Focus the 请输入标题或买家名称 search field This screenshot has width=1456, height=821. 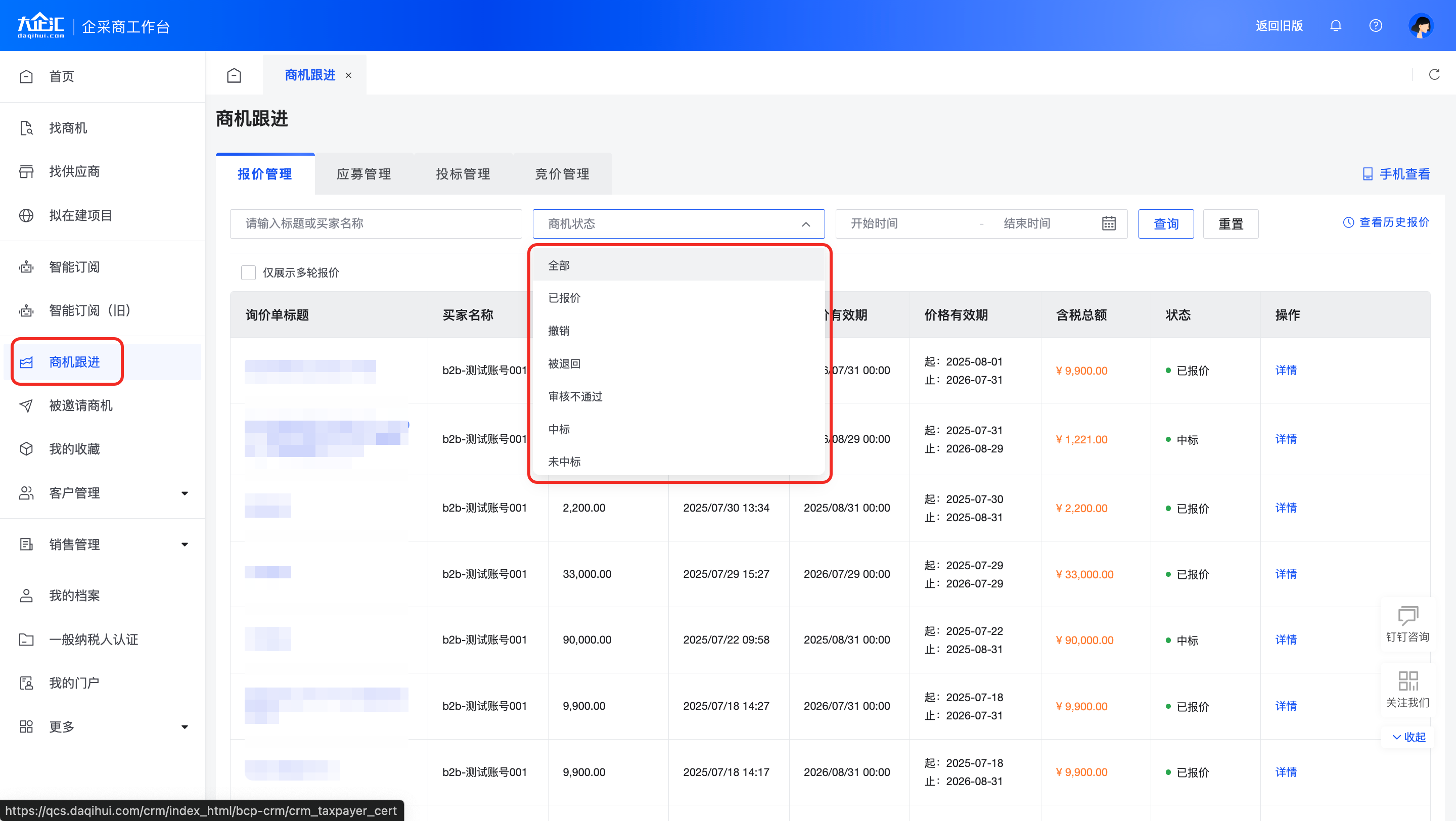click(x=376, y=224)
